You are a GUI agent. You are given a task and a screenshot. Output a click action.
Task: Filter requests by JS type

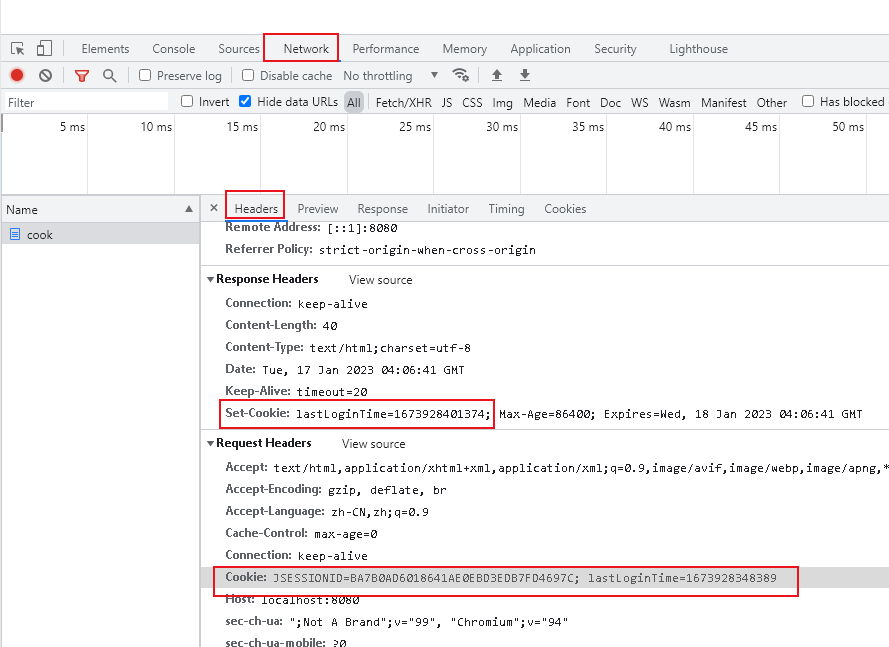coord(447,103)
